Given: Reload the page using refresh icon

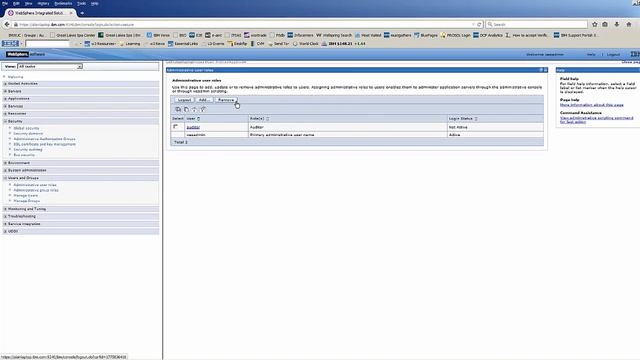Looking at the screenshot, I should tap(480, 24).
